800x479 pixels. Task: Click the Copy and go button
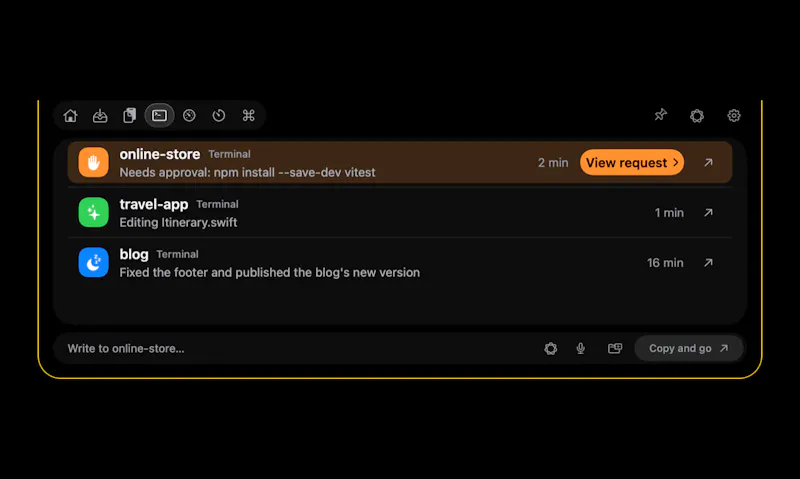point(688,348)
